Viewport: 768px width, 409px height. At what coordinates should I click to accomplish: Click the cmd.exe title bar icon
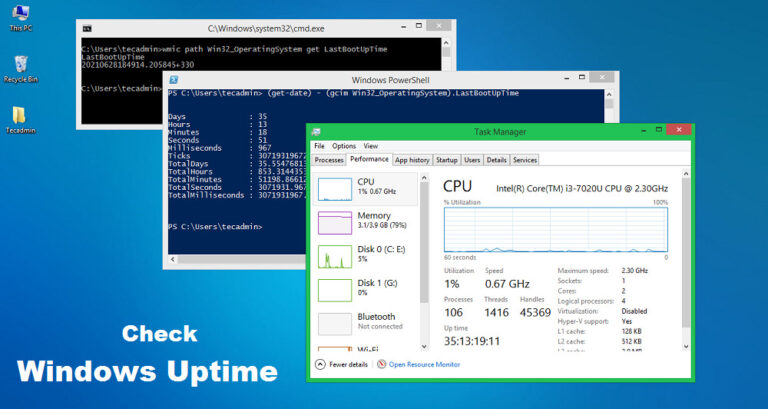pyautogui.click(x=88, y=29)
